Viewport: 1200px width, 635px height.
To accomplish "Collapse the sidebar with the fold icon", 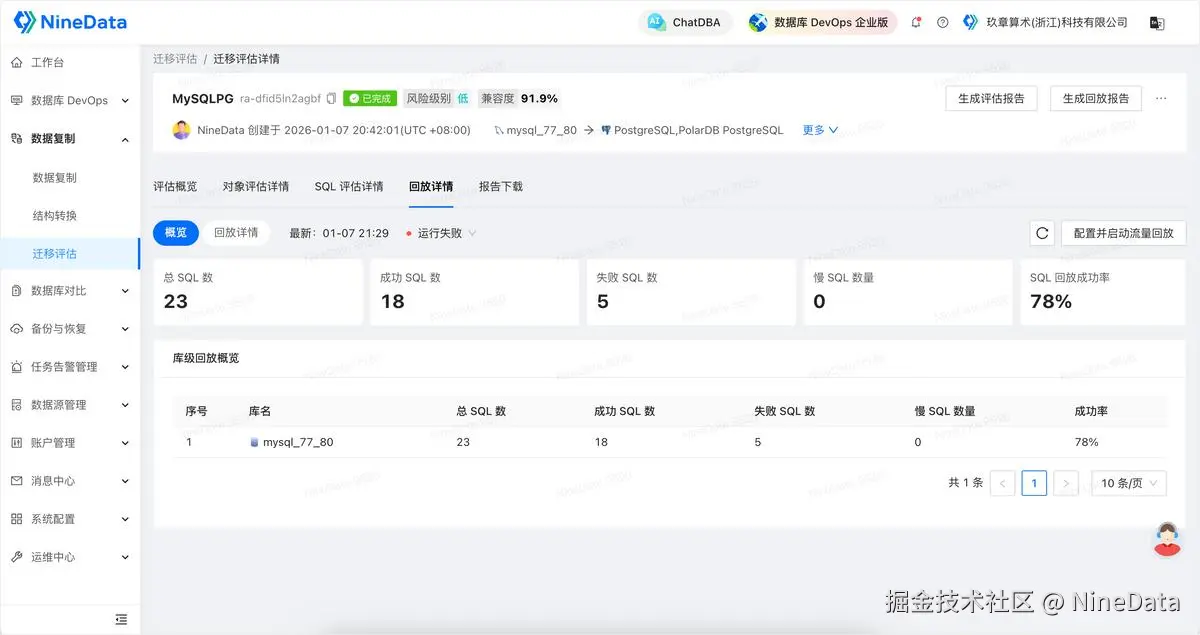I will pyautogui.click(x=121, y=619).
